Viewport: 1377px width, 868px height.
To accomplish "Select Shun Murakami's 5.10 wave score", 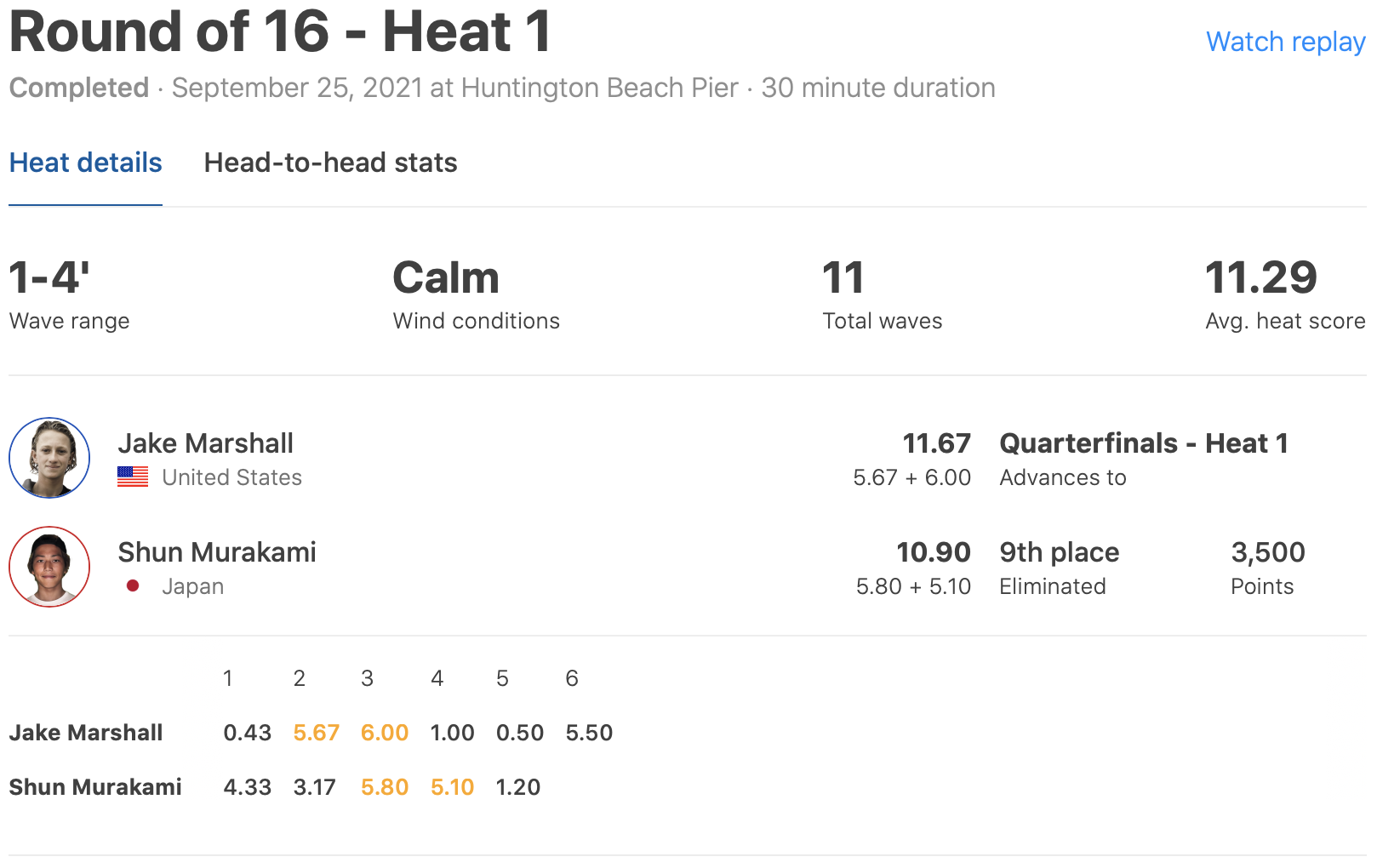I will coord(452,787).
